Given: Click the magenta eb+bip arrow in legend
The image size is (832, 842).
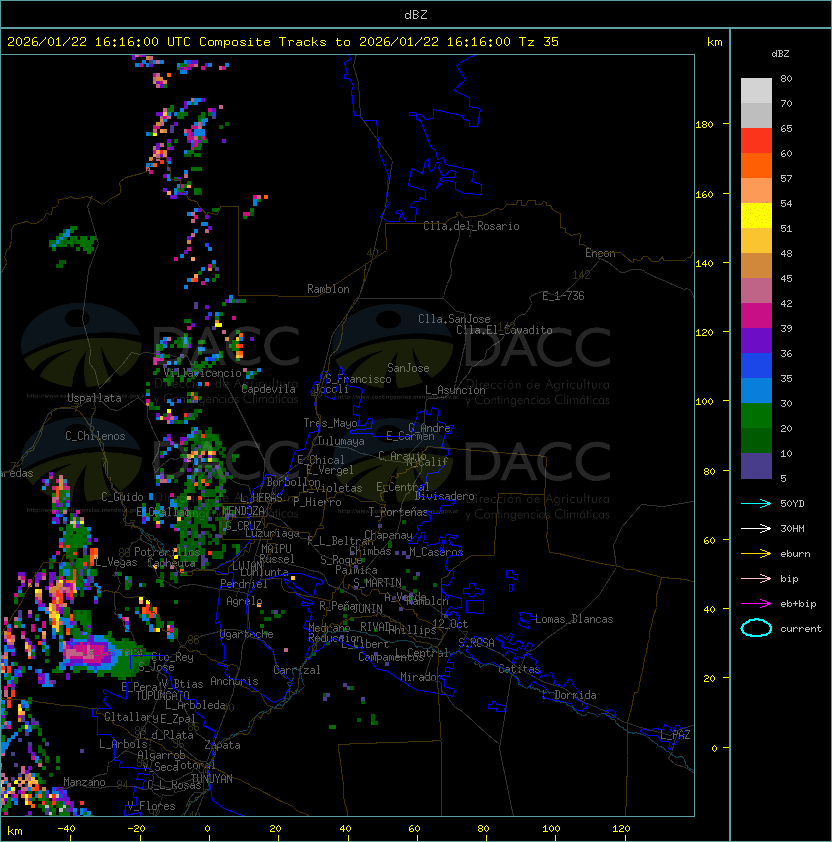Looking at the screenshot, I should (756, 604).
